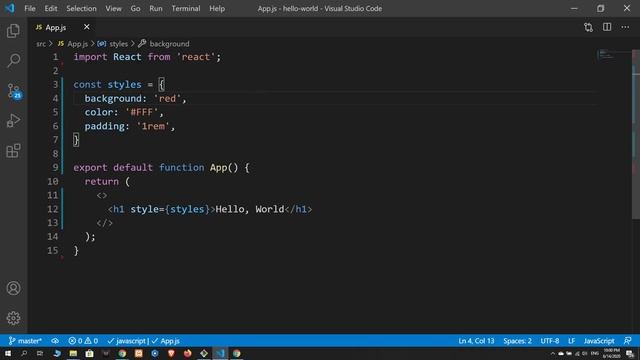
Task: Open Task View on the taskbar
Action: [40, 353]
